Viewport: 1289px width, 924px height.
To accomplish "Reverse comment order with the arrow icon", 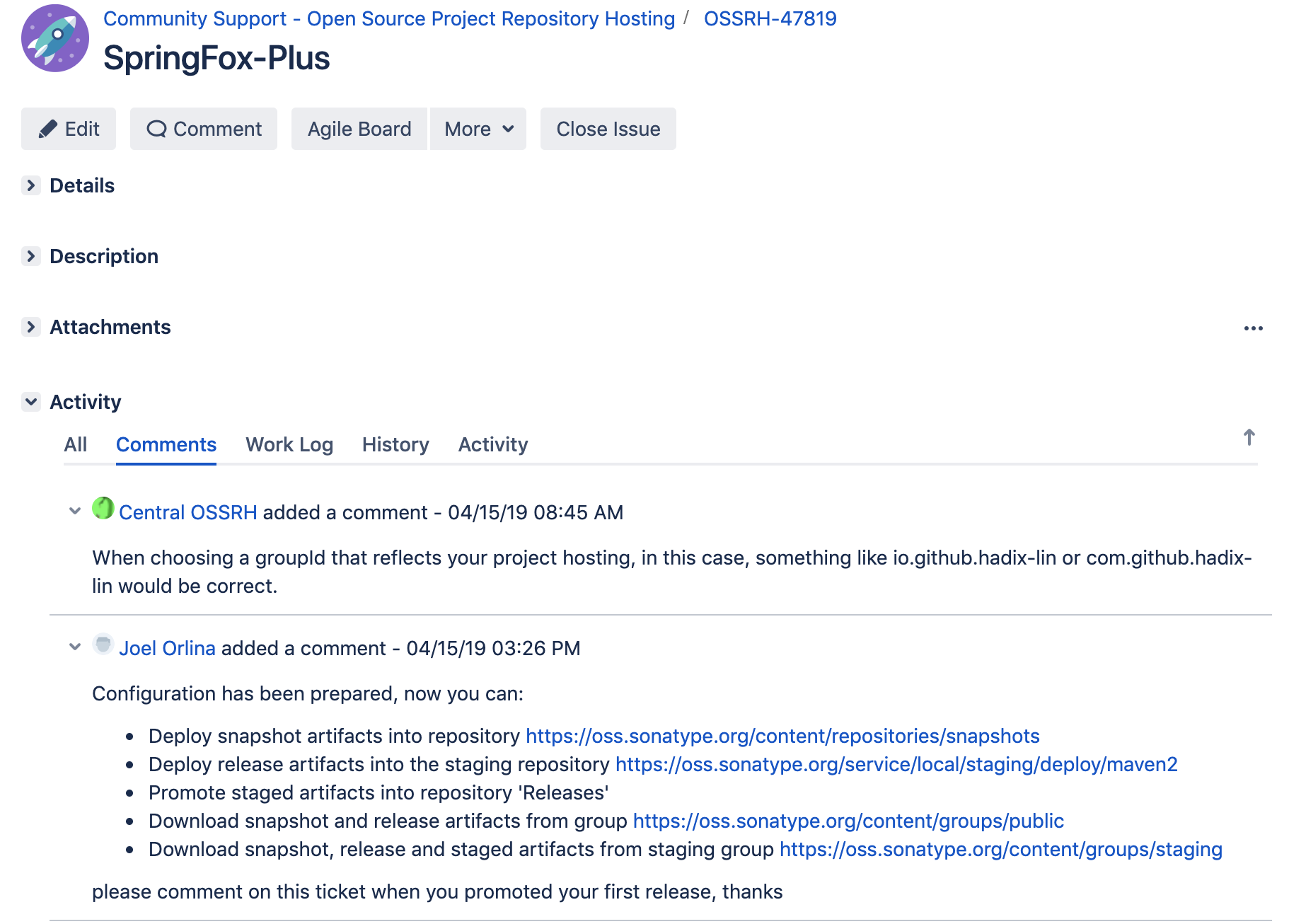I will [x=1249, y=437].
